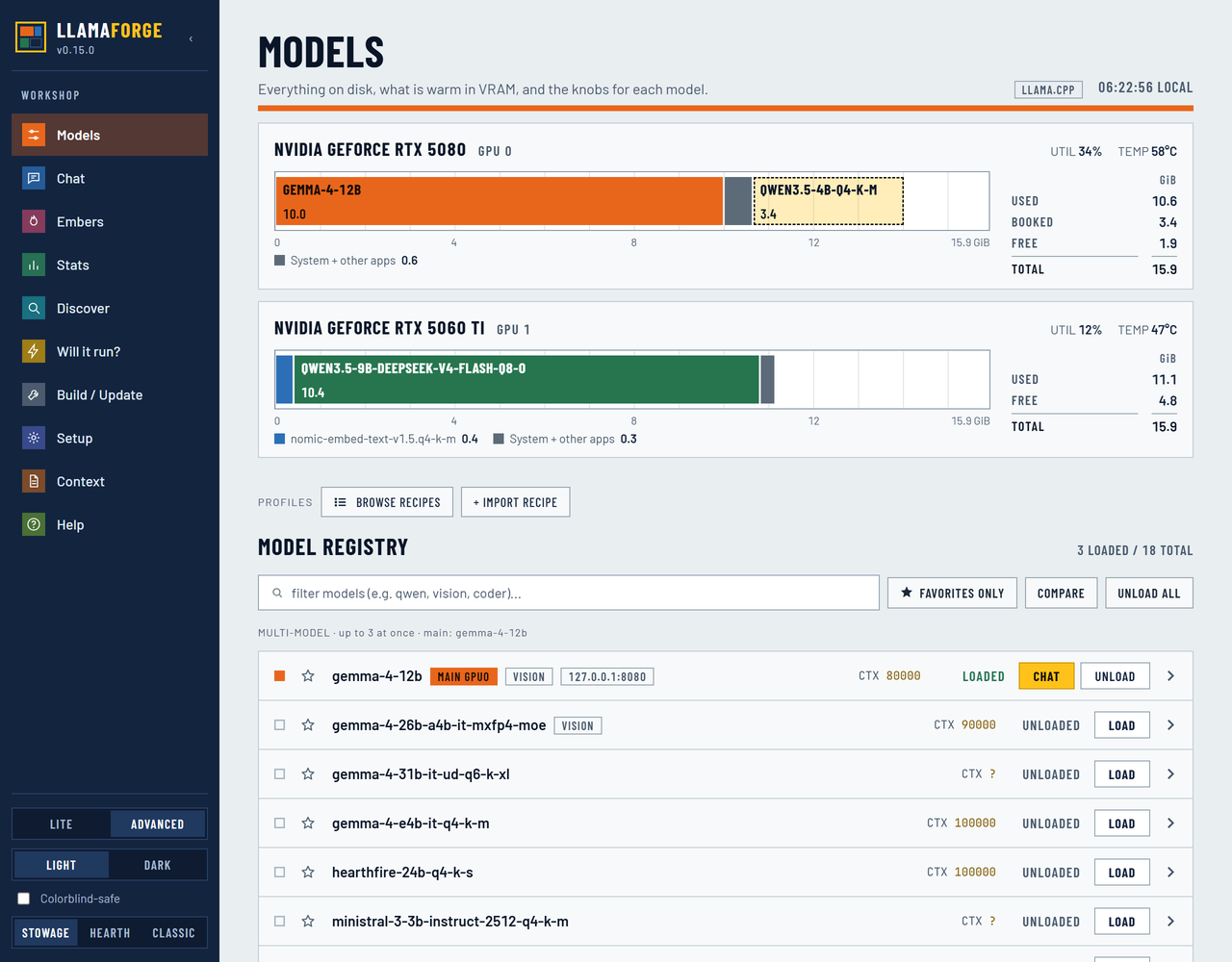
Task: Expand gemma-4-31b-it-ud-q6-k-xl details chevron
Action: coord(1170,774)
